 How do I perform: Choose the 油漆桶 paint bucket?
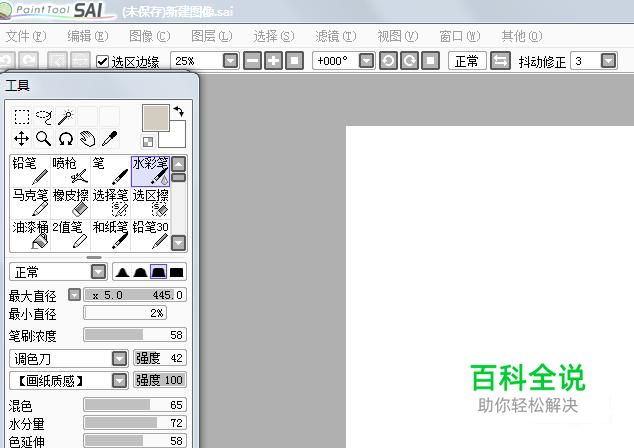click(x=30, y=235)
